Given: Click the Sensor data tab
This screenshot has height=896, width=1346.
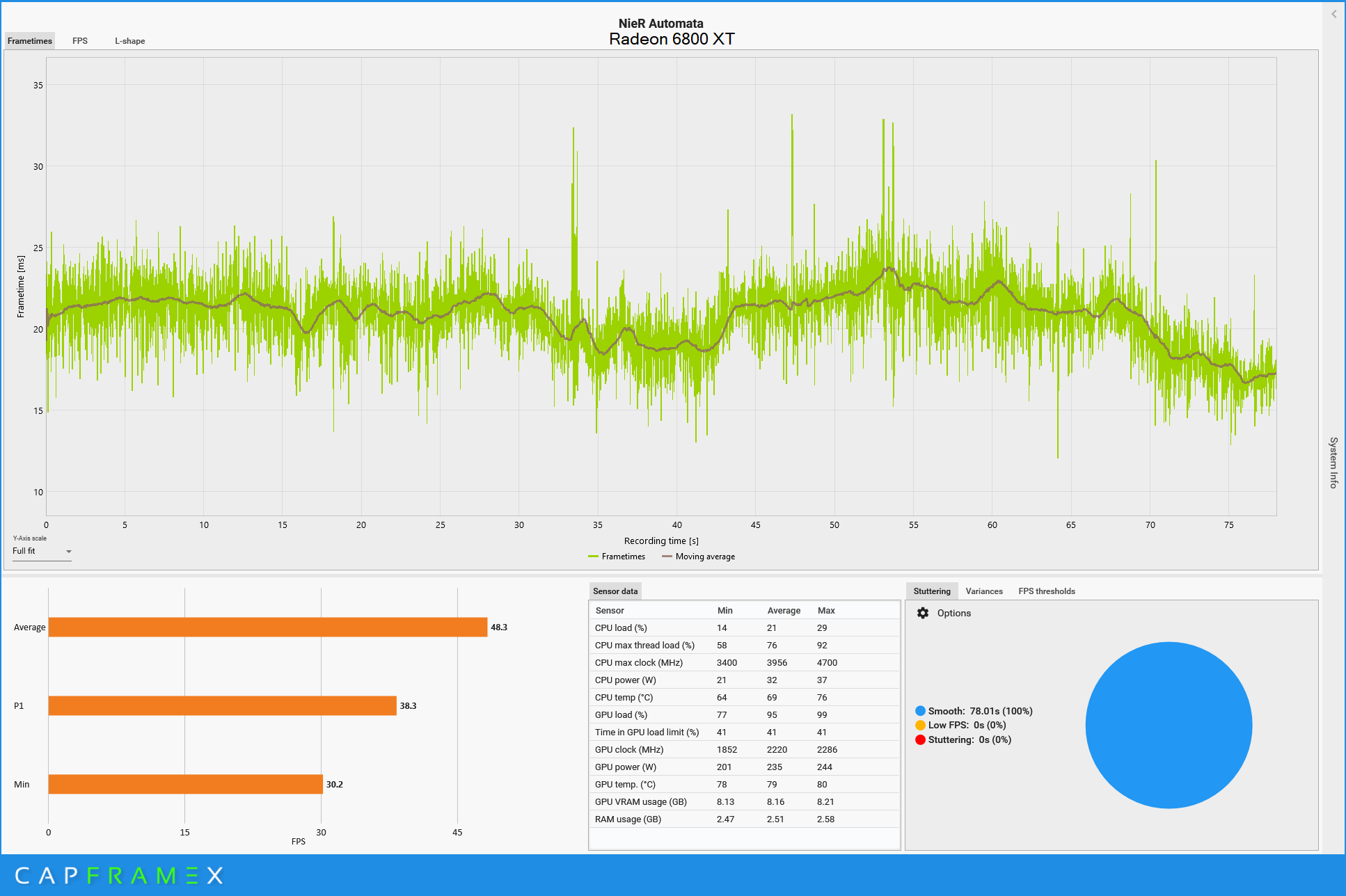Looking at the screenshot, I should [x=615, y=591].
